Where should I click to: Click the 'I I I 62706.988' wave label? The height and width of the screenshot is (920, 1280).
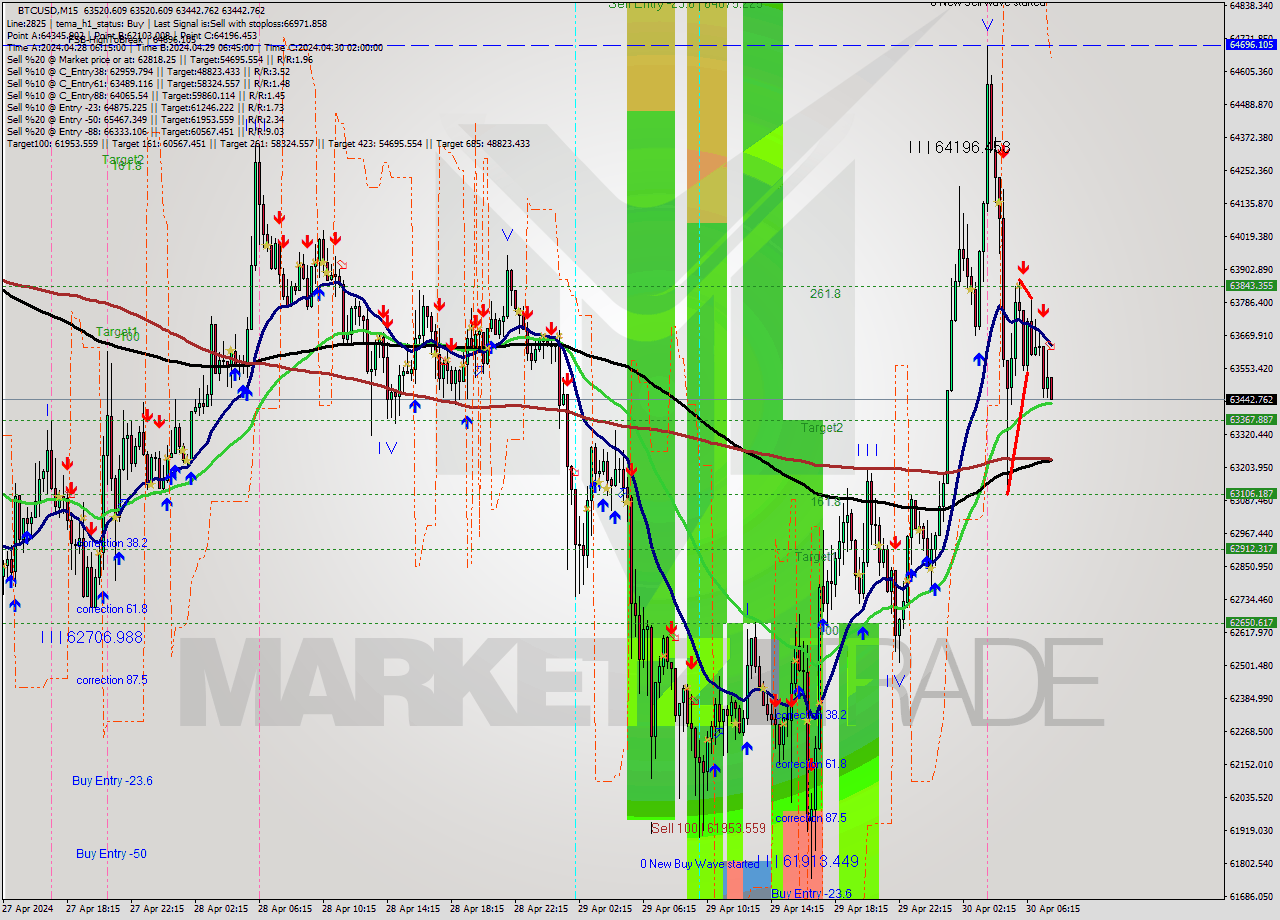[x=91, y=637]
